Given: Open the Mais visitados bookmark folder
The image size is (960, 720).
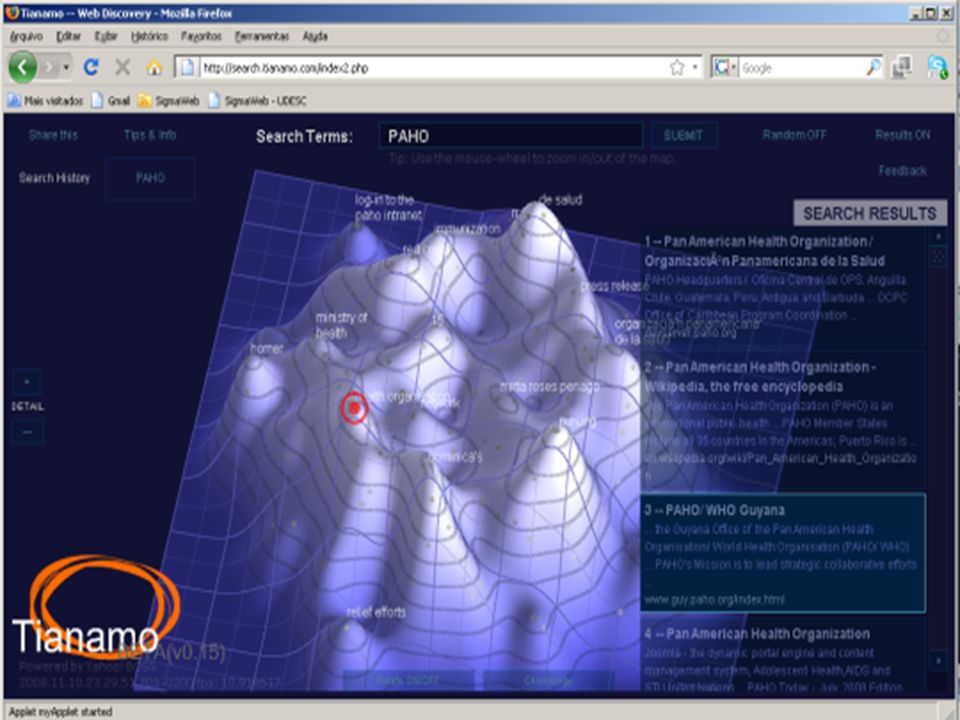Looking at the screenshot, I should click(x=45, y=100).
